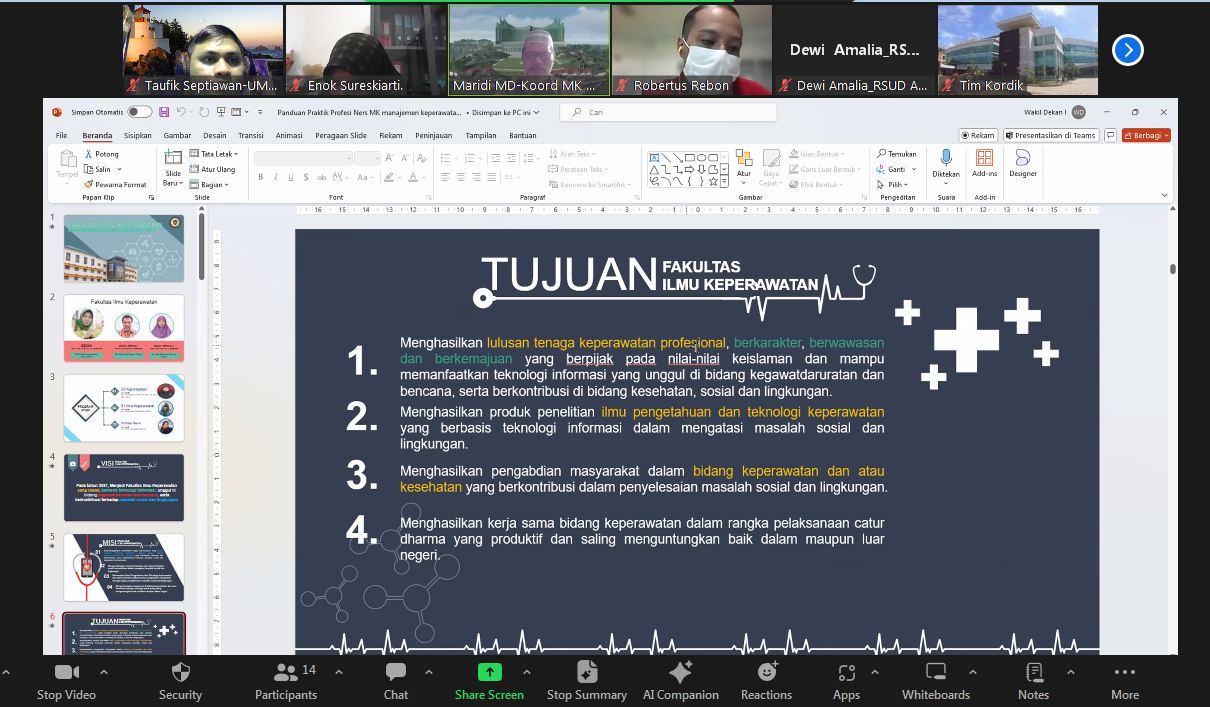
Task: Expand the Bagian section dropdown
Action: pyautogui.click(x=209, y=184)
